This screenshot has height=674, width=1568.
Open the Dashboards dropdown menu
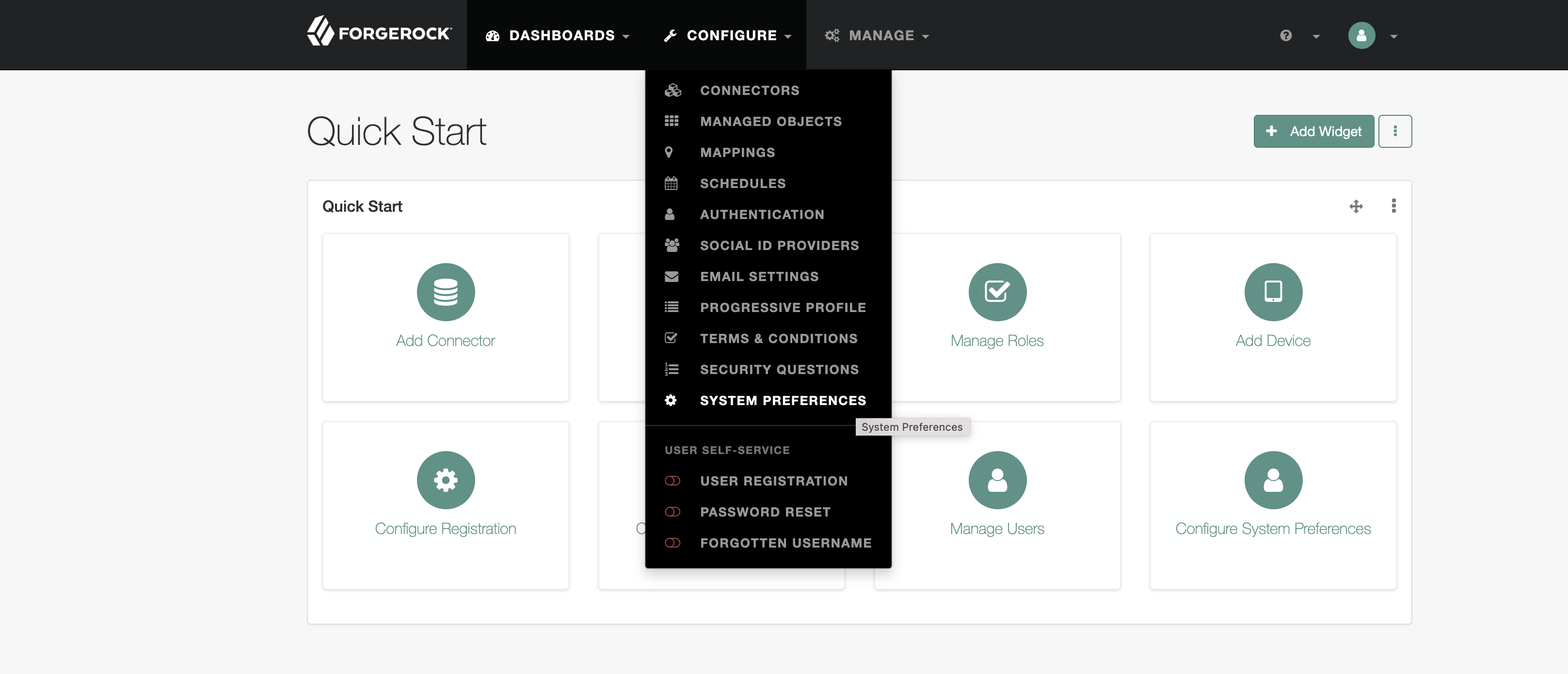pyautogui.click(x=558, y=36)
